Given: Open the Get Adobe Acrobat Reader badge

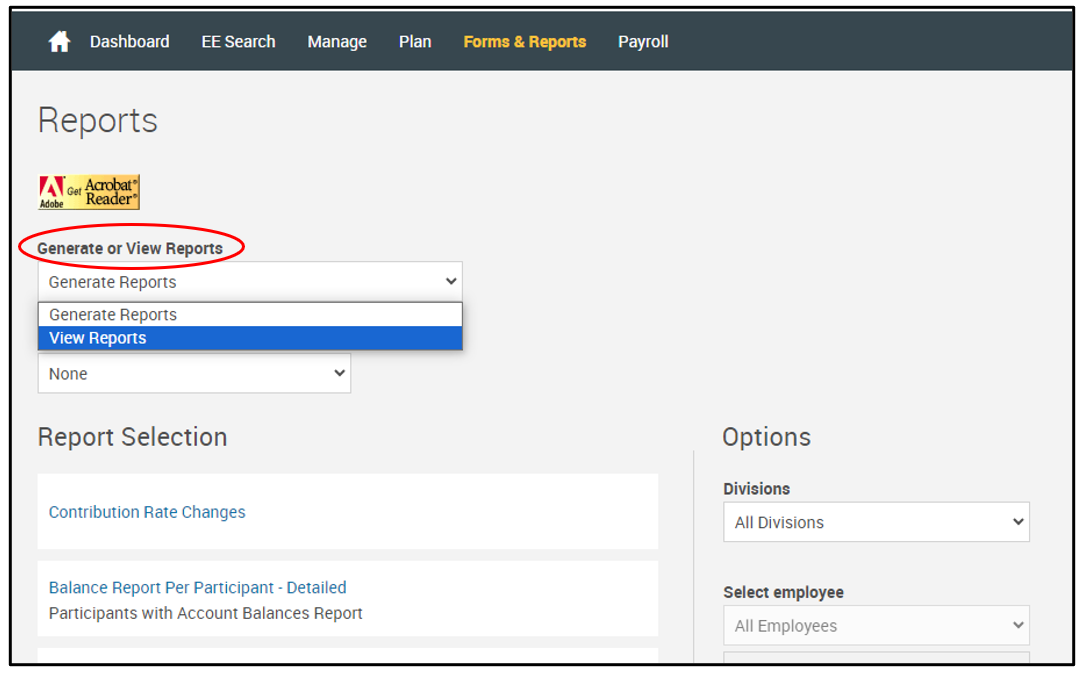Looking at the screenshot, I should click(89, 192).
